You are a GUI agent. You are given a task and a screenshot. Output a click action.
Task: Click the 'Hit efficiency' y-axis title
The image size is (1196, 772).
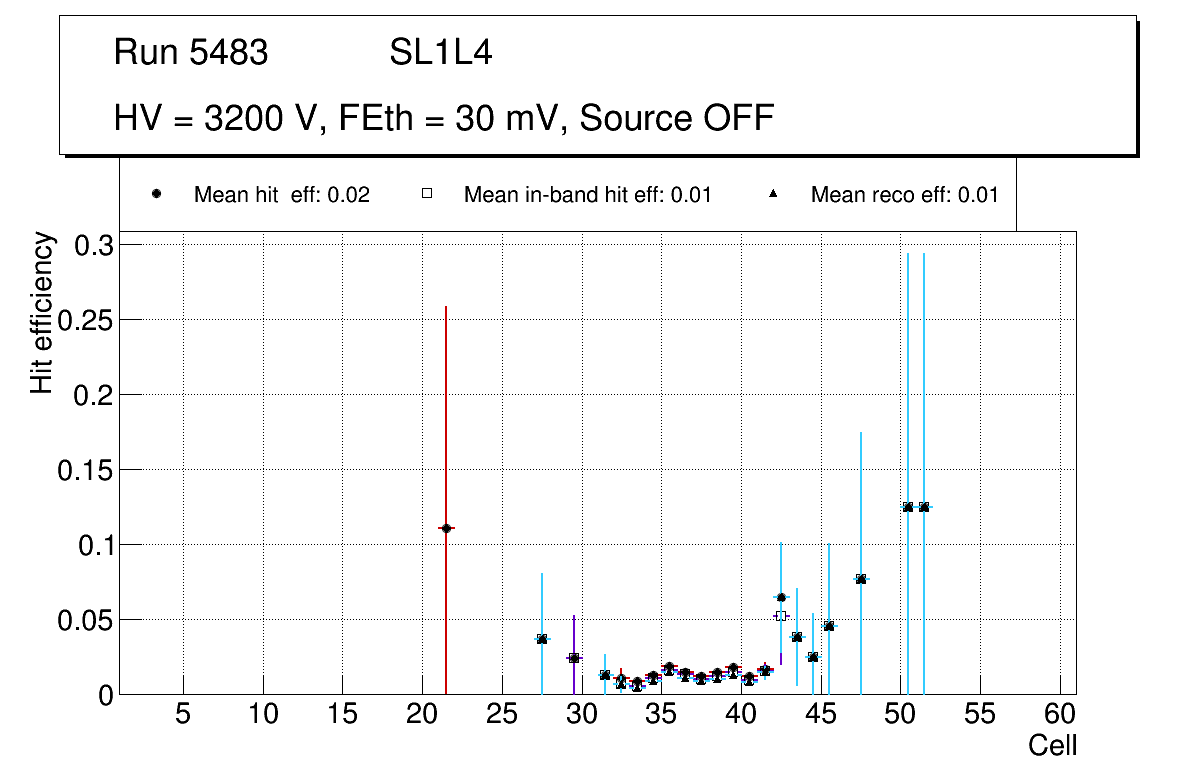42,312
